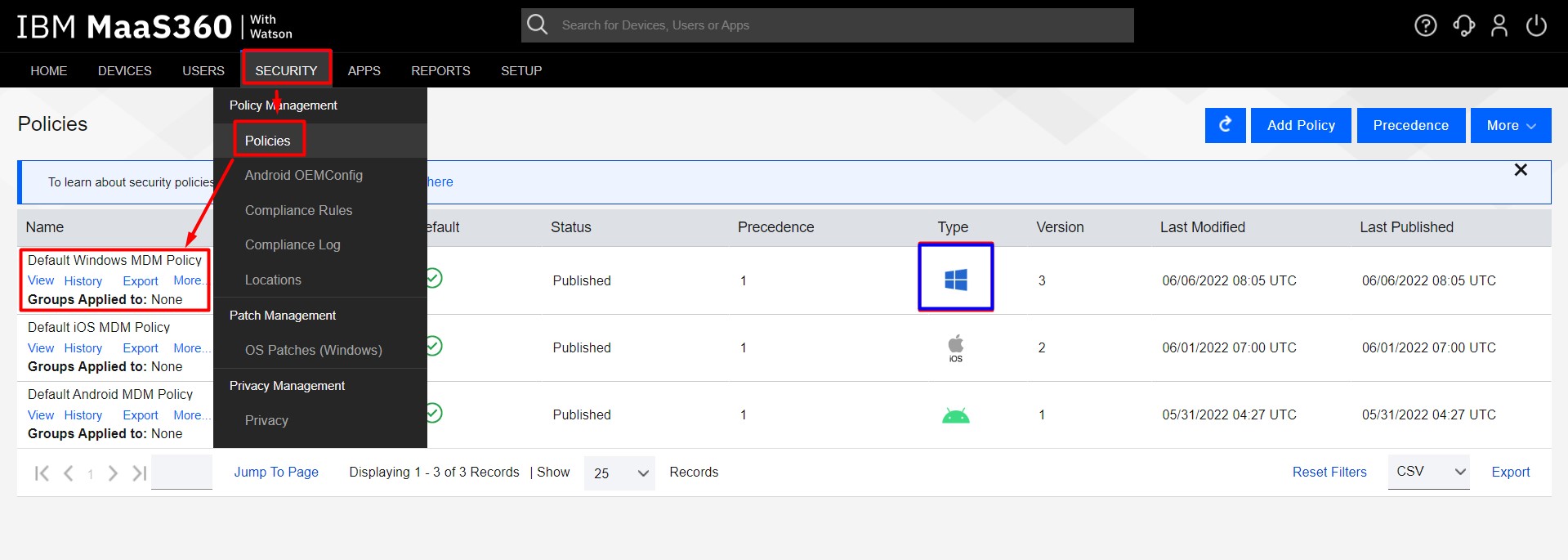
Task: Click the iOS Apple type icon
Action: coord(955,347)
